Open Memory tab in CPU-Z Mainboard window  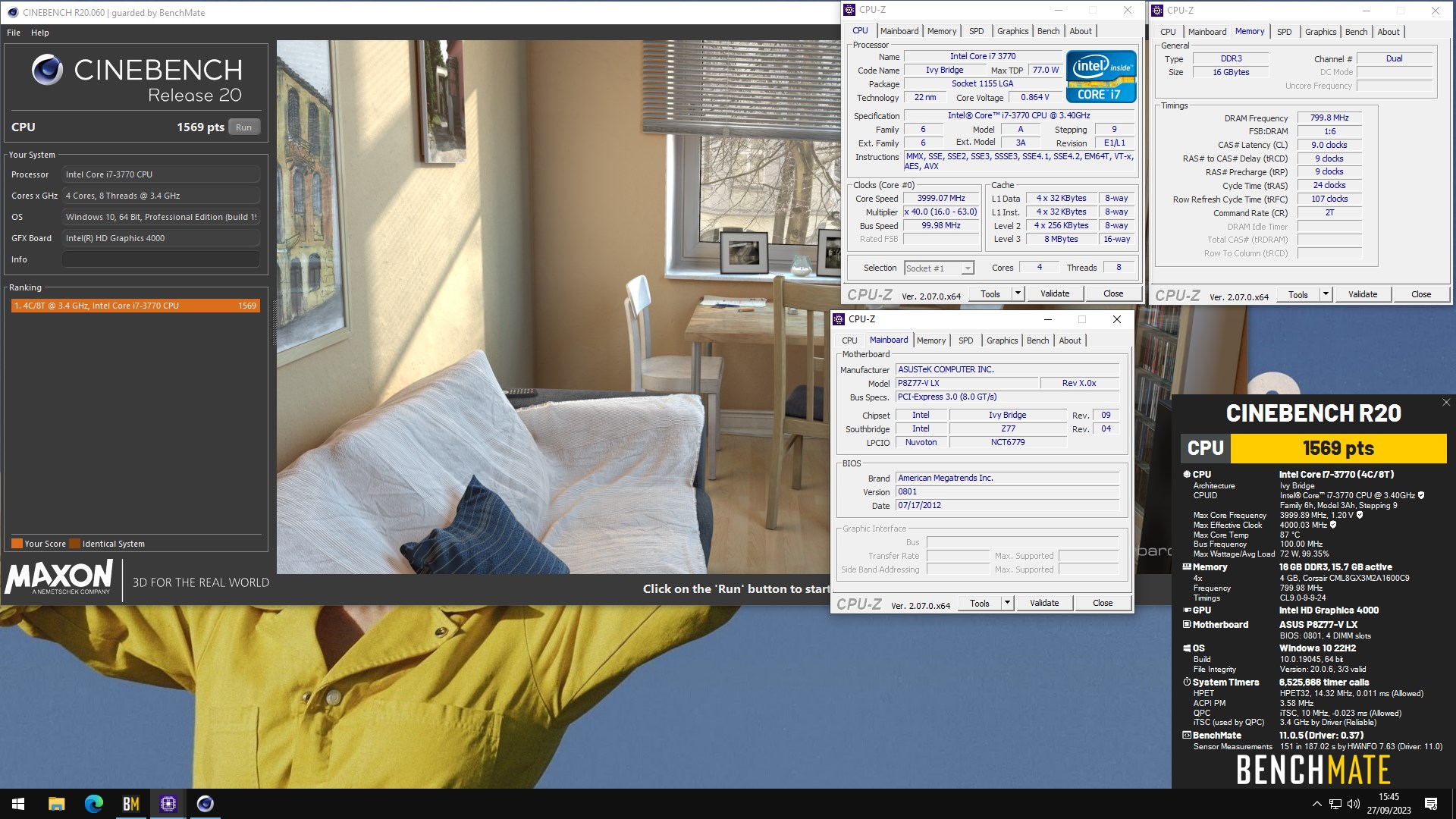coord(931,340)
